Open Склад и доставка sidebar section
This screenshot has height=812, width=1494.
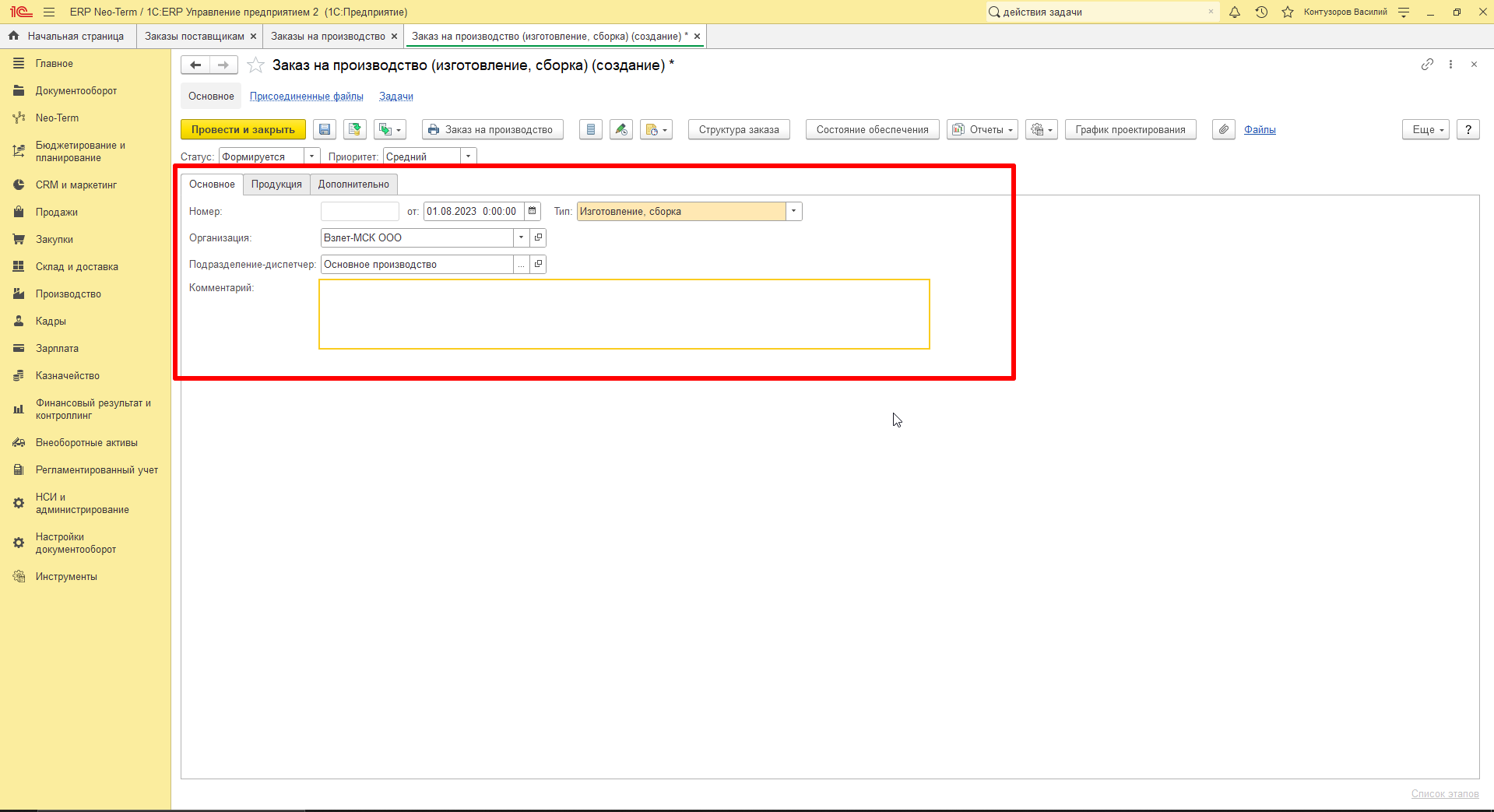[77, 267]
